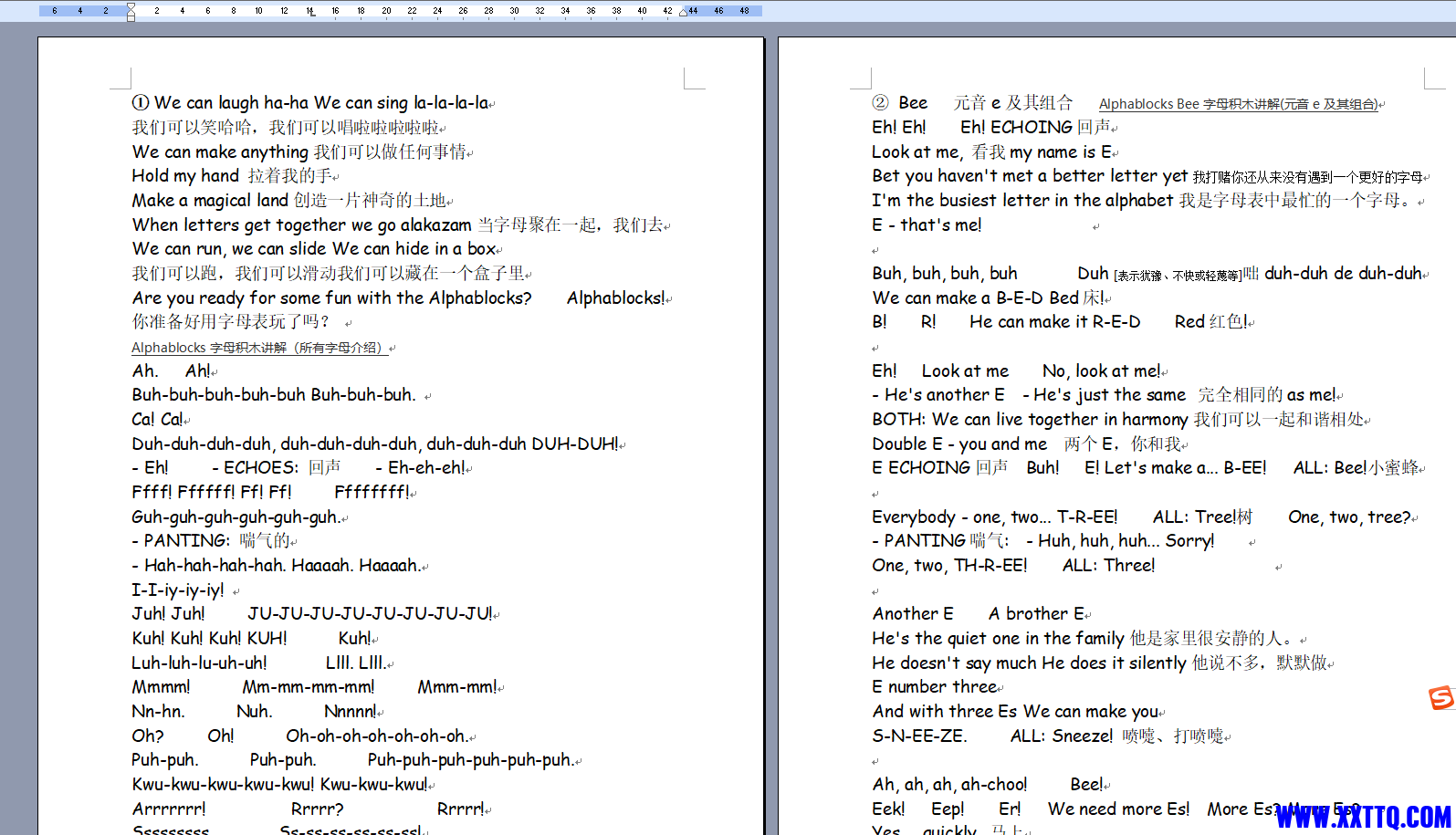Click the text "Ca! Ca!"
The height and width of the screenshot is (835, 1456).
click(x=158, y=419)
